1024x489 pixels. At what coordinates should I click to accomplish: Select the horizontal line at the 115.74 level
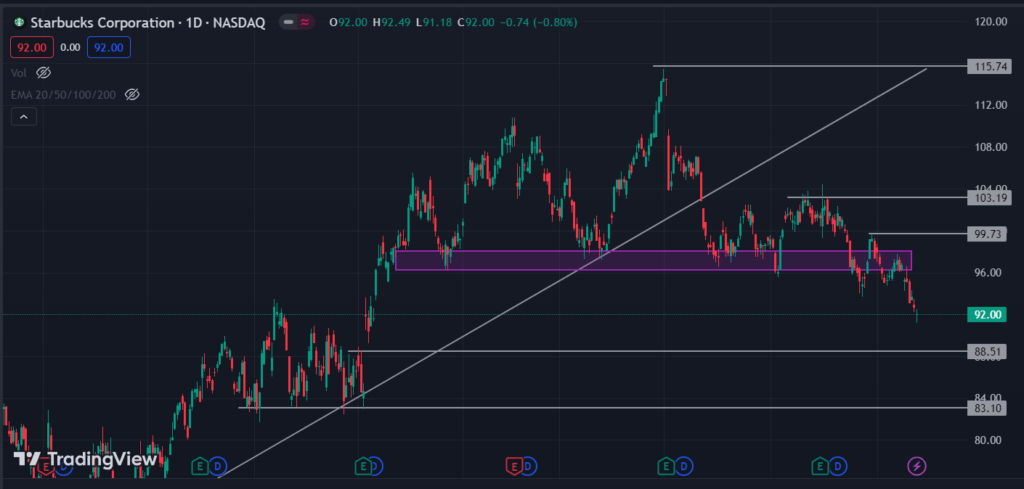tap(810, 67)
